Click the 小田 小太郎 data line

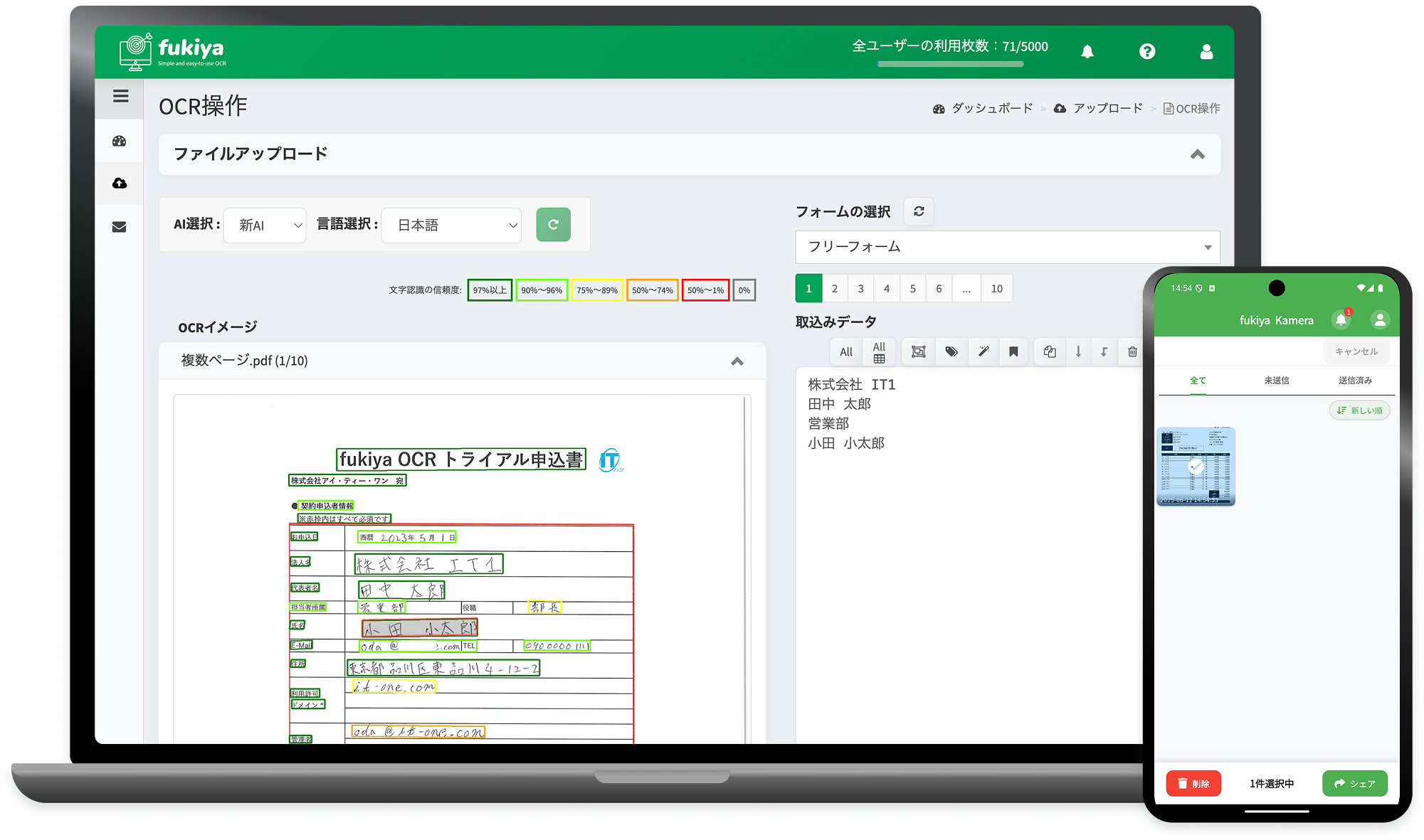(x=846, y=443)
